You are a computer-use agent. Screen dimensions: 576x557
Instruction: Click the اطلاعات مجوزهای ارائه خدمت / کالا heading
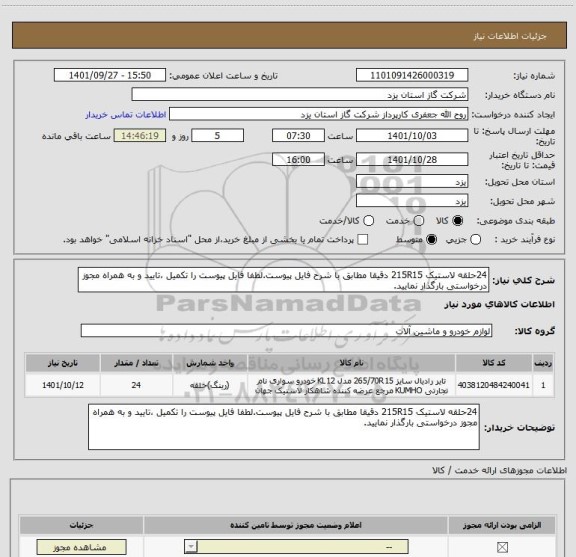[x=500, y=470]
